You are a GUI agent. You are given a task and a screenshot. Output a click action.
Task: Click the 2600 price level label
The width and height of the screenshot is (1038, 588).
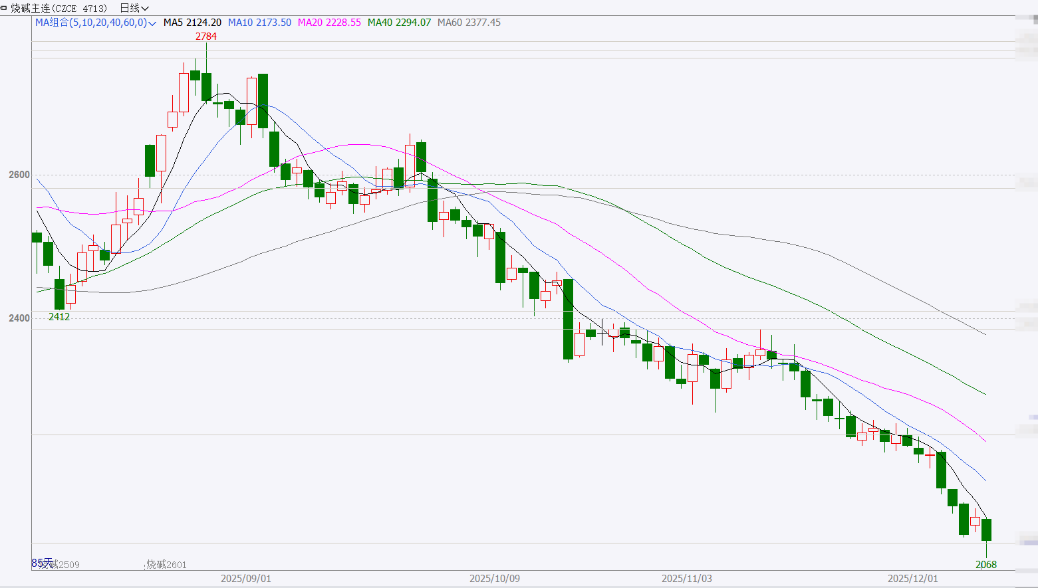click(x=16, y=175)
